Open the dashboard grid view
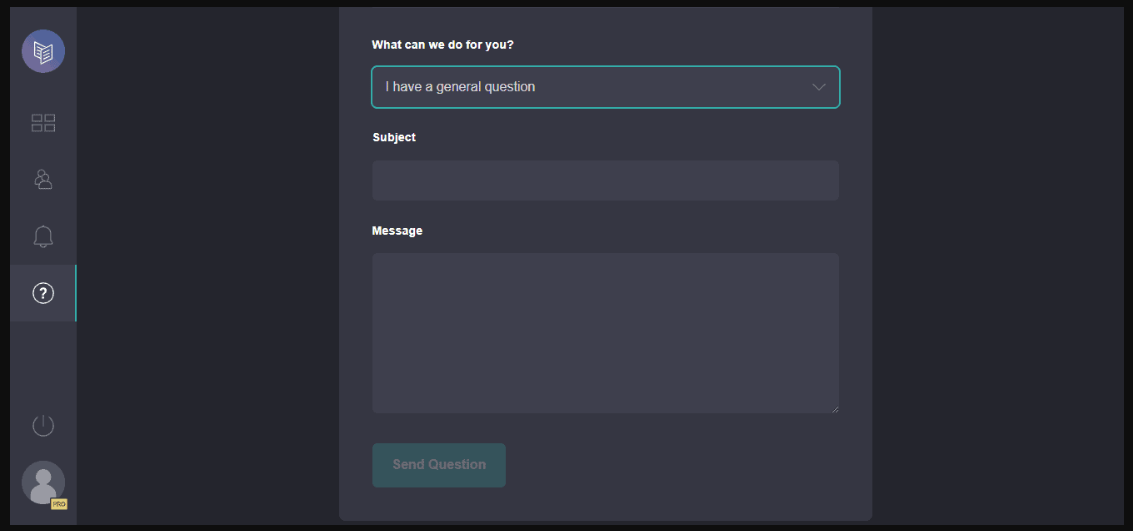 (43, 123)
